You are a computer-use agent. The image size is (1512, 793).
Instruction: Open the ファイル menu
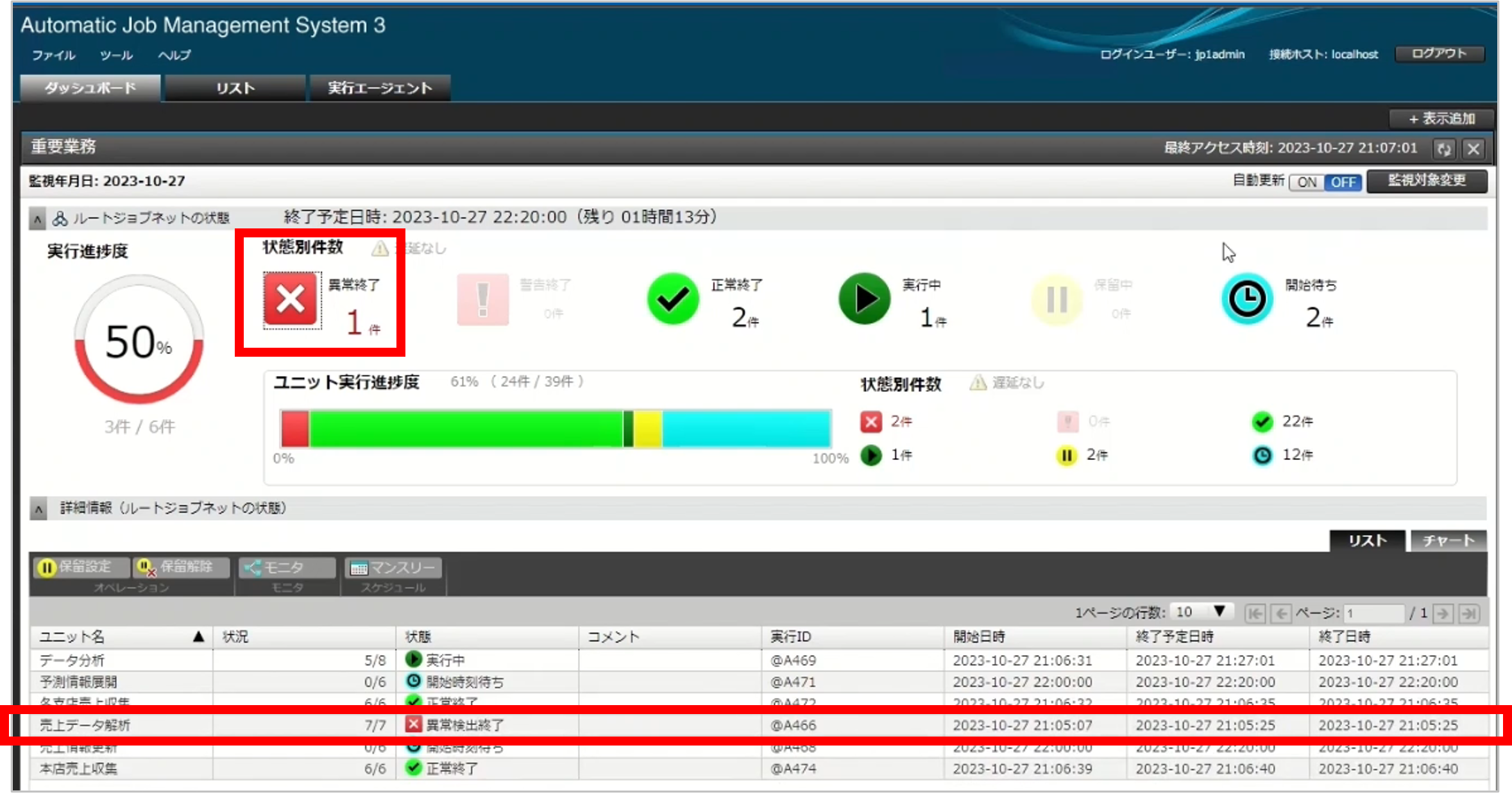(54, 55)
